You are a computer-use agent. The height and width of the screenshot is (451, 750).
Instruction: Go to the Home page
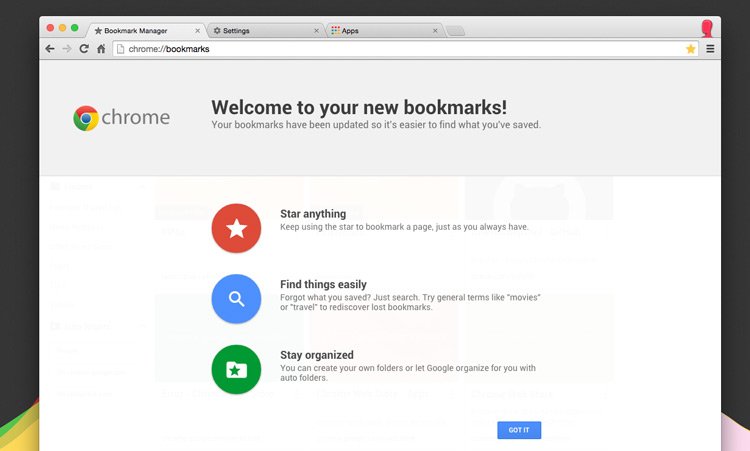(x=101, y=49)
